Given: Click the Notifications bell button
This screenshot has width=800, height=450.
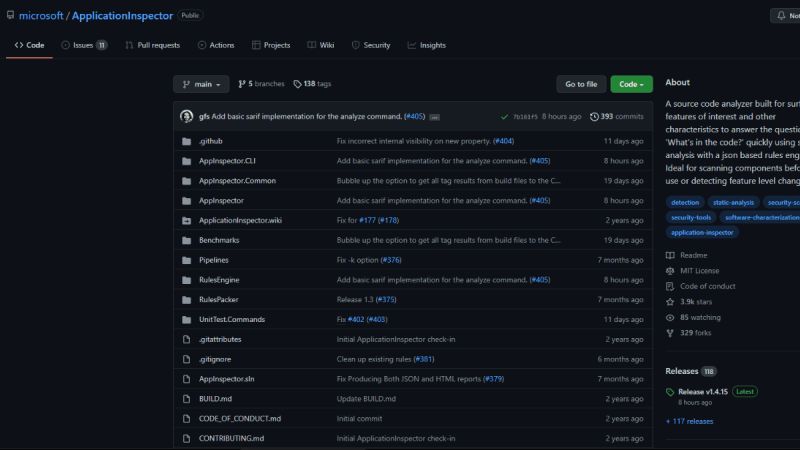Looking at the screenshot, I should tap(785, 16).
